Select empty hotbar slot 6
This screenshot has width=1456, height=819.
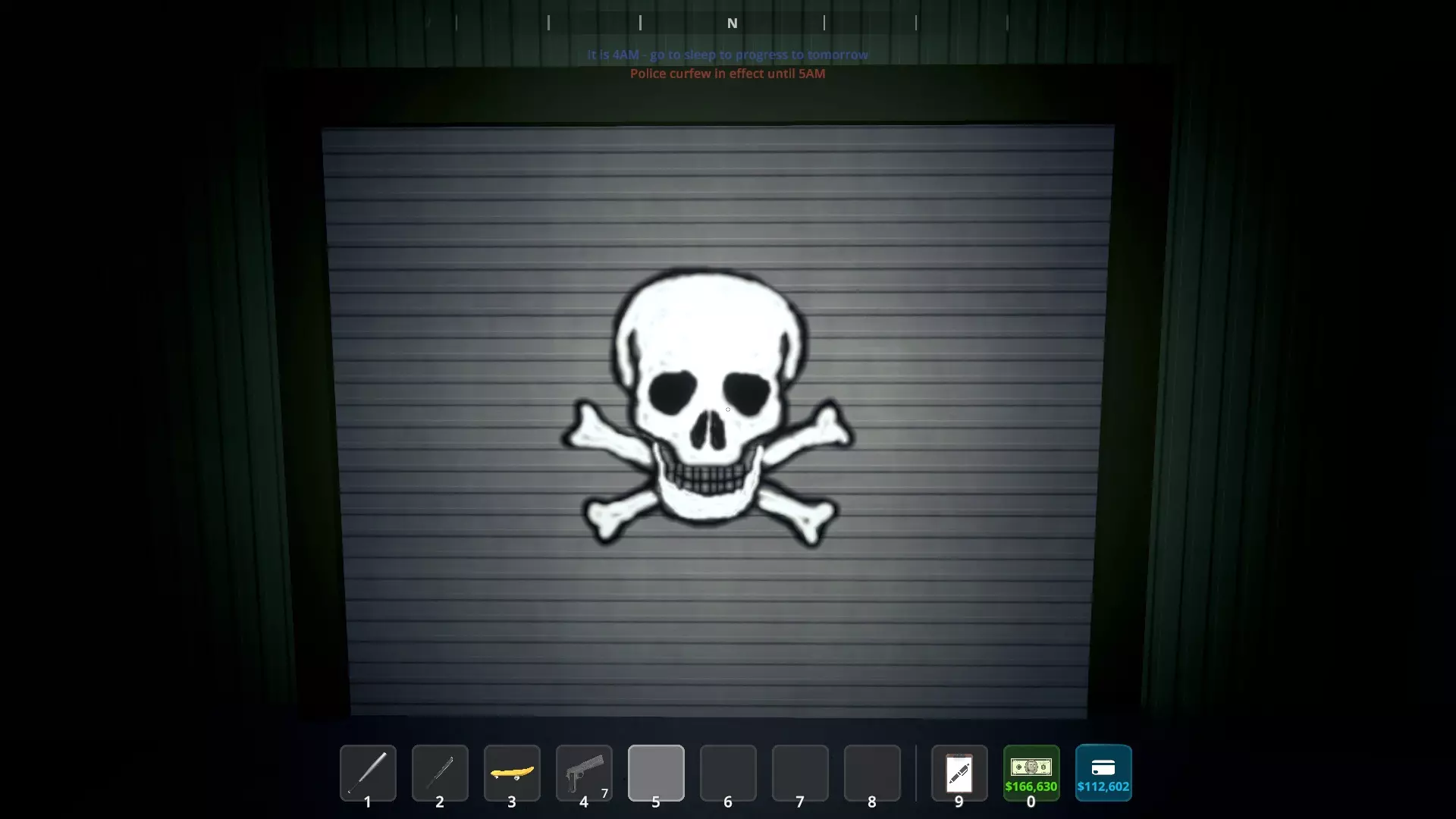[728, 772]
